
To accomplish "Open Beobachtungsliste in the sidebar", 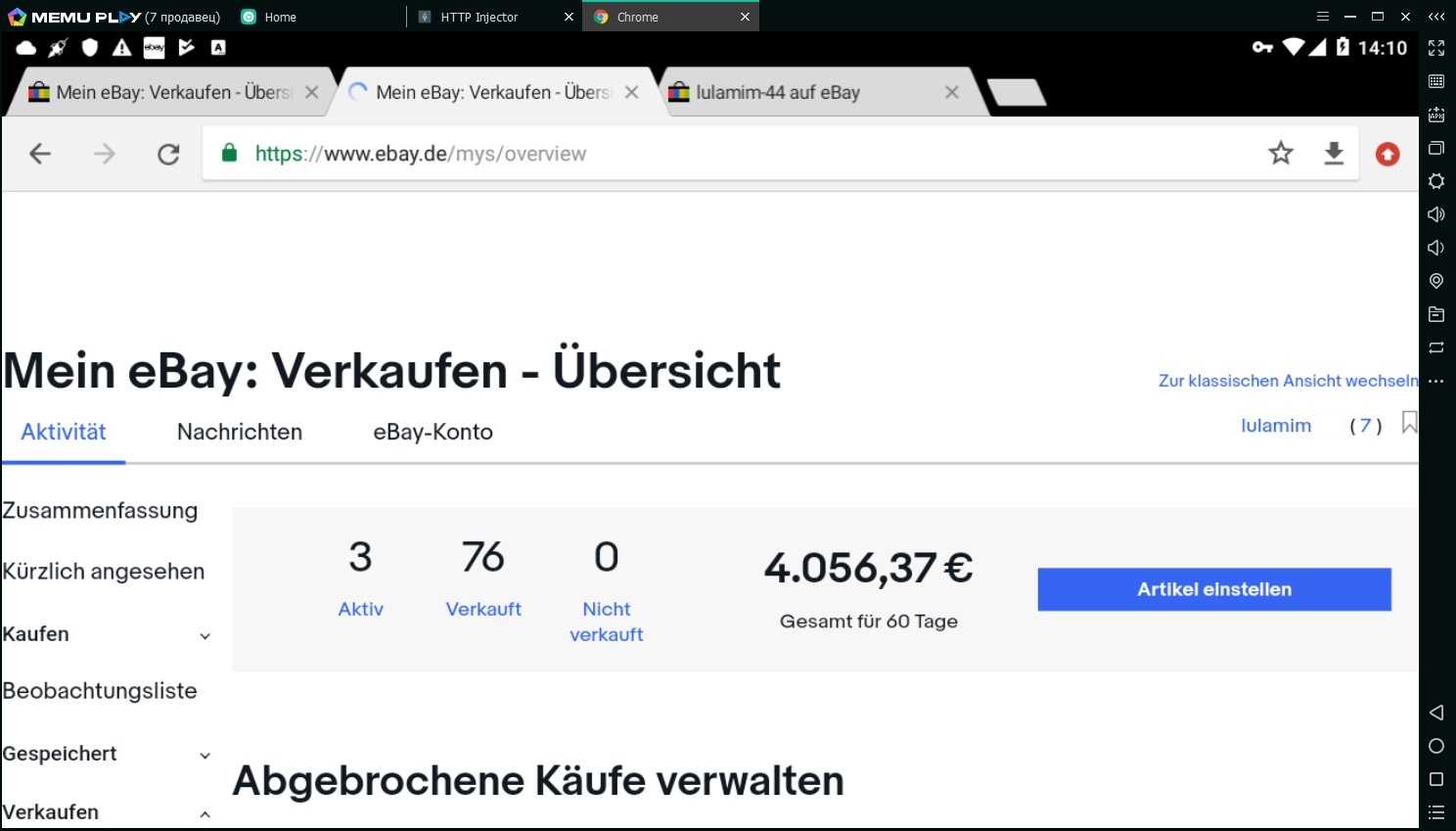I will 100,690.
